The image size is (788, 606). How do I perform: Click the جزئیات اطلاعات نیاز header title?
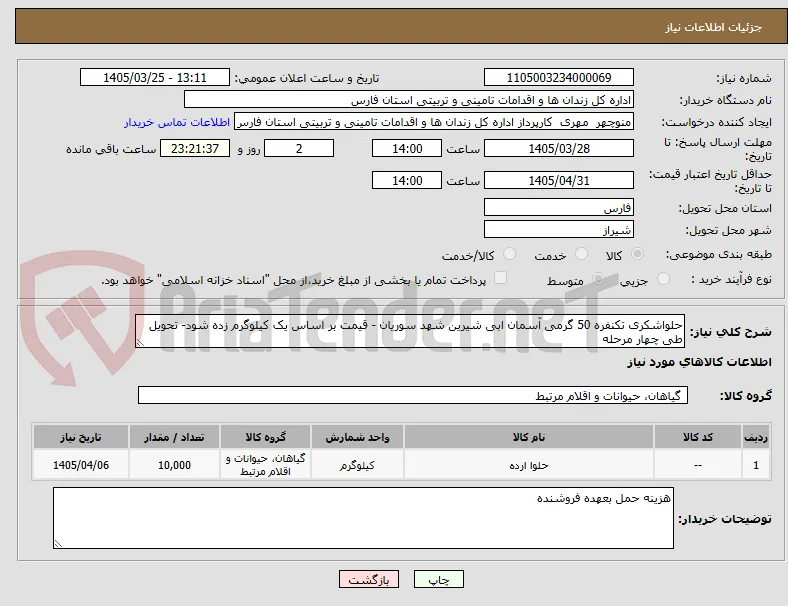(714, 27)
